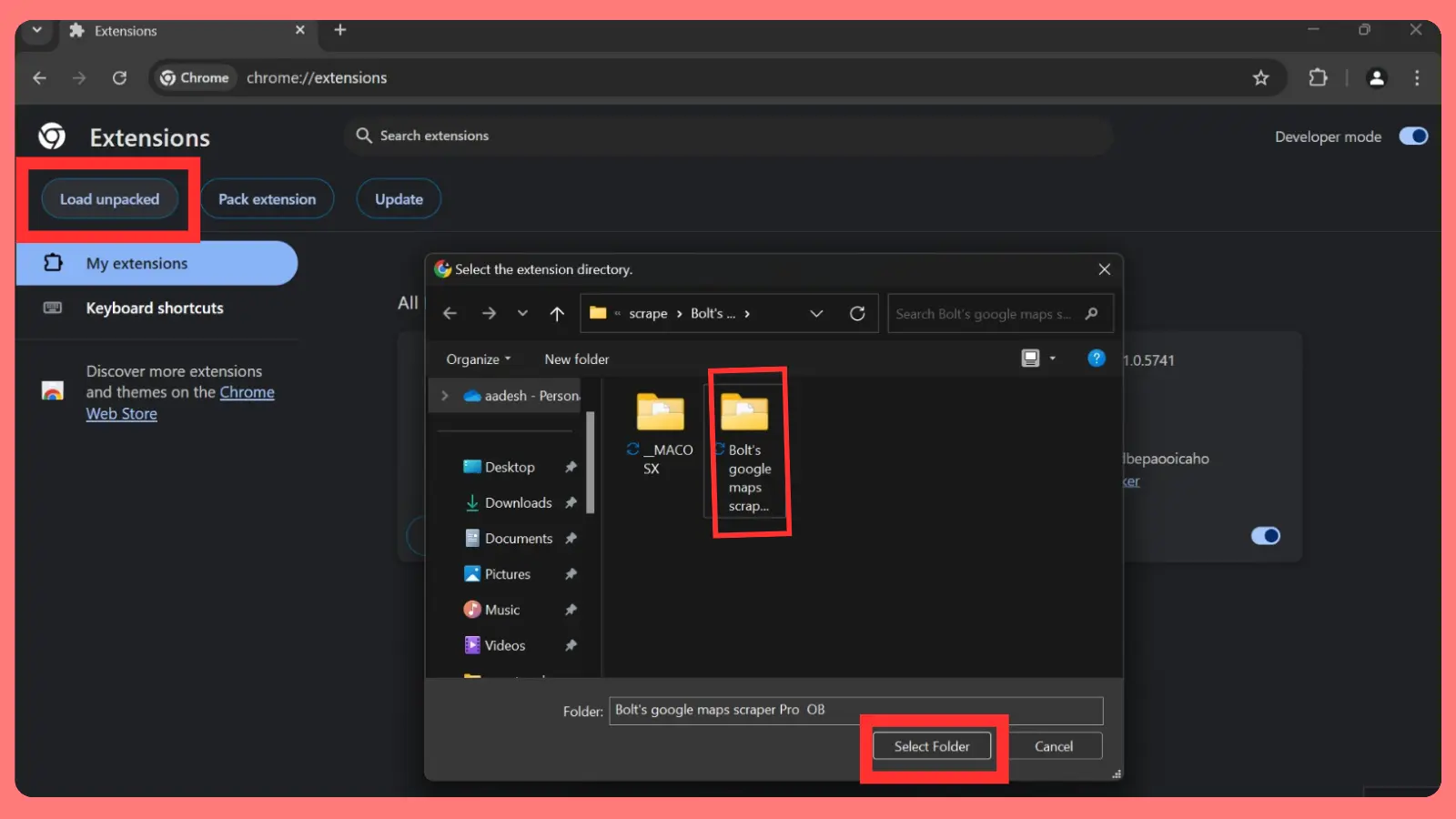Image resolution: width=1456 pixels, height=819 pixels.
Task: Expand the aadesh - Personal tree node
Action: tap(445, 396)
